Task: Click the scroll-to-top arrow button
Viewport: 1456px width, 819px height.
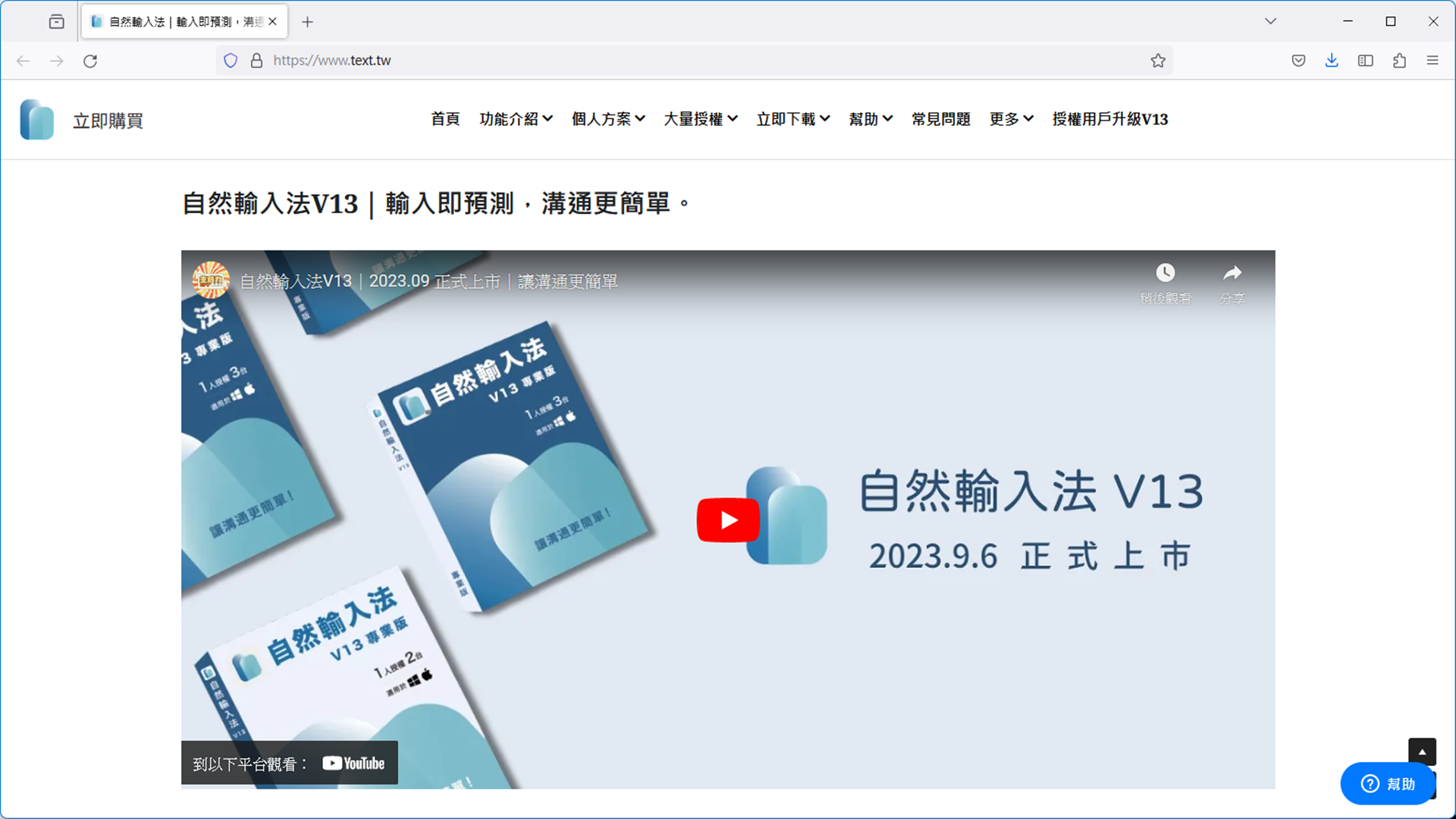Action: coord(1422,752)
